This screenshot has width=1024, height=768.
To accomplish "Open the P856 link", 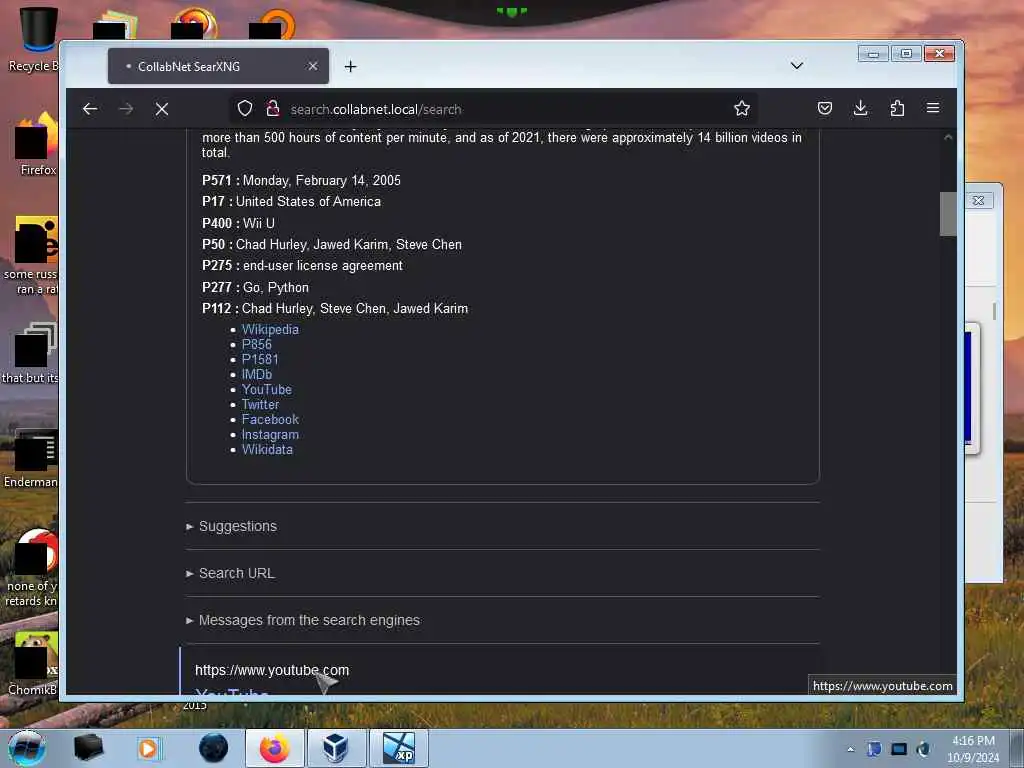I will point(257,344).
